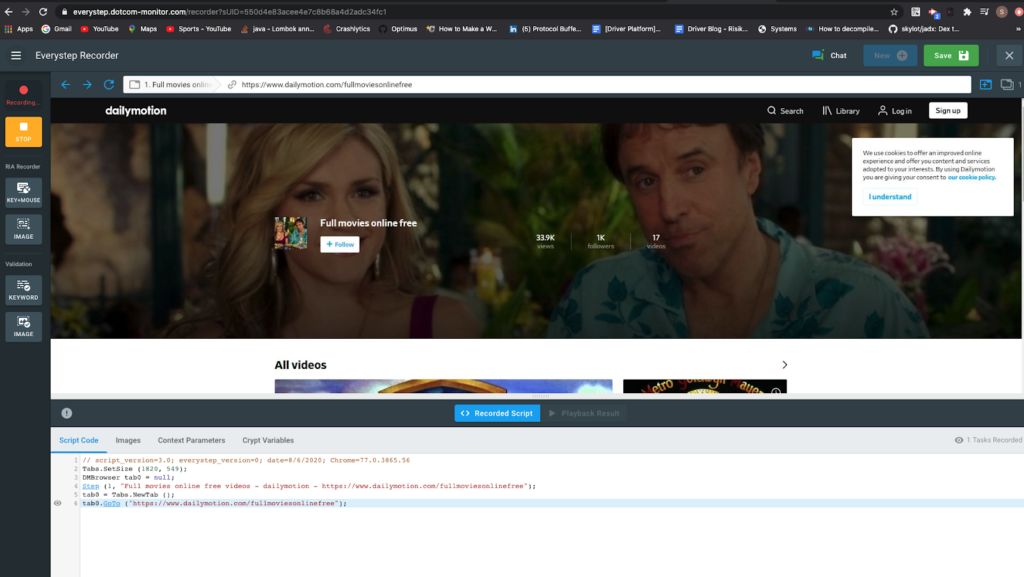Open the Chrome extensions puzzle icon
Viewport: 1024px width, 577px height.
[967, 12]
